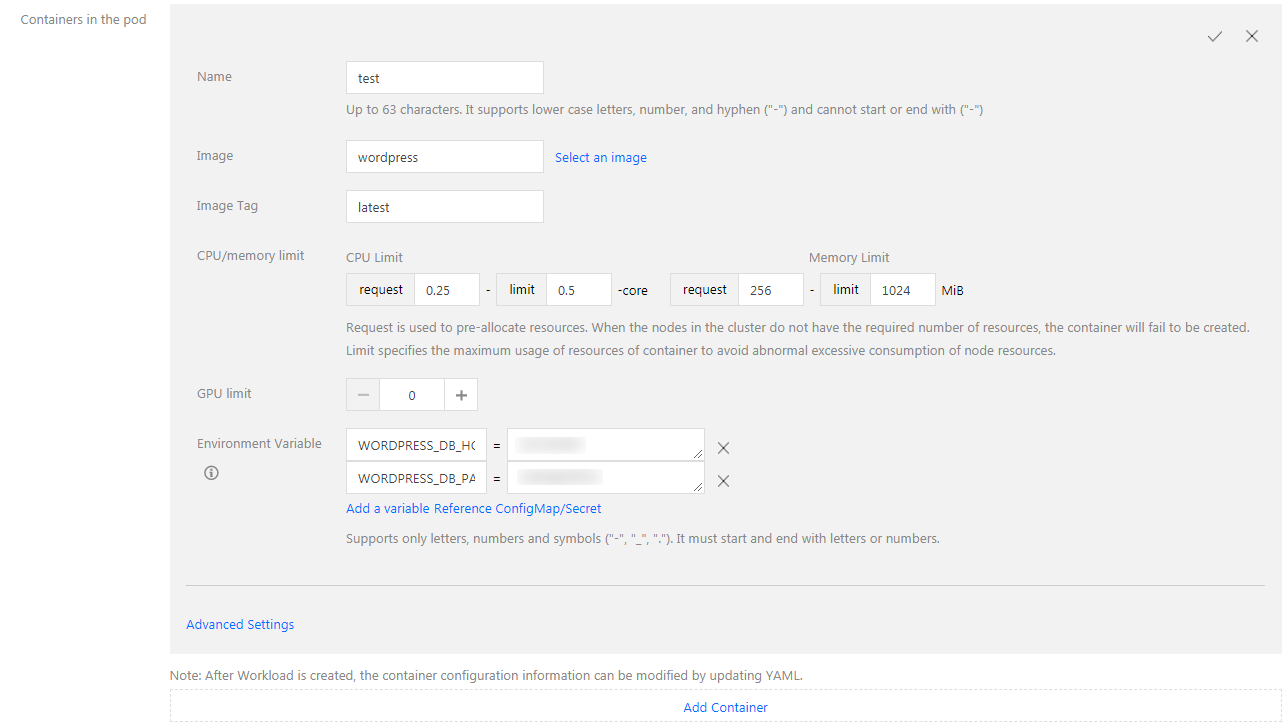Viewport: 1284px width, 722px height.
Task: Decrease GPU limit with minus button
Action: pyautogui.click(x=363, y=395)
